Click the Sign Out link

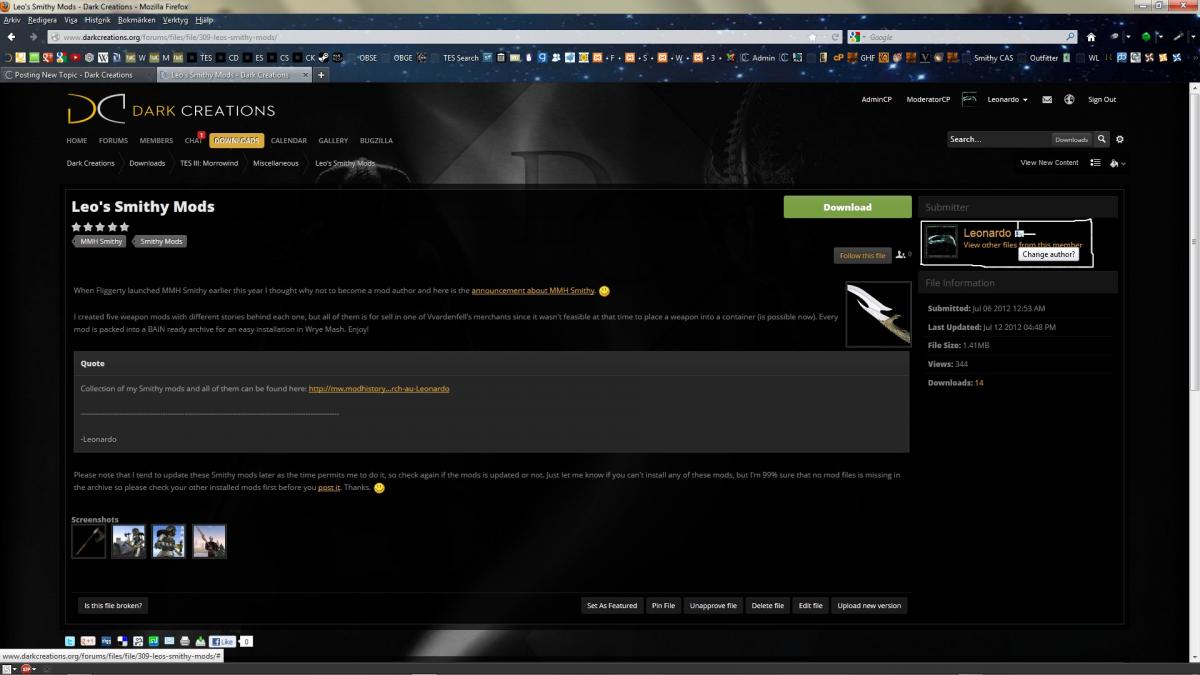[1102, 100]
